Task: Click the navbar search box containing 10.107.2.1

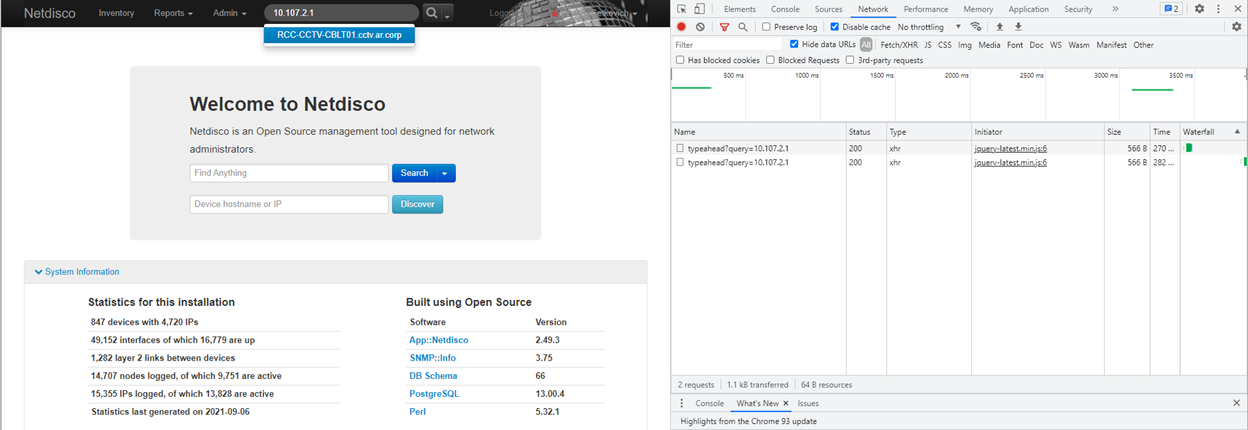Action: tap(342, 13)
